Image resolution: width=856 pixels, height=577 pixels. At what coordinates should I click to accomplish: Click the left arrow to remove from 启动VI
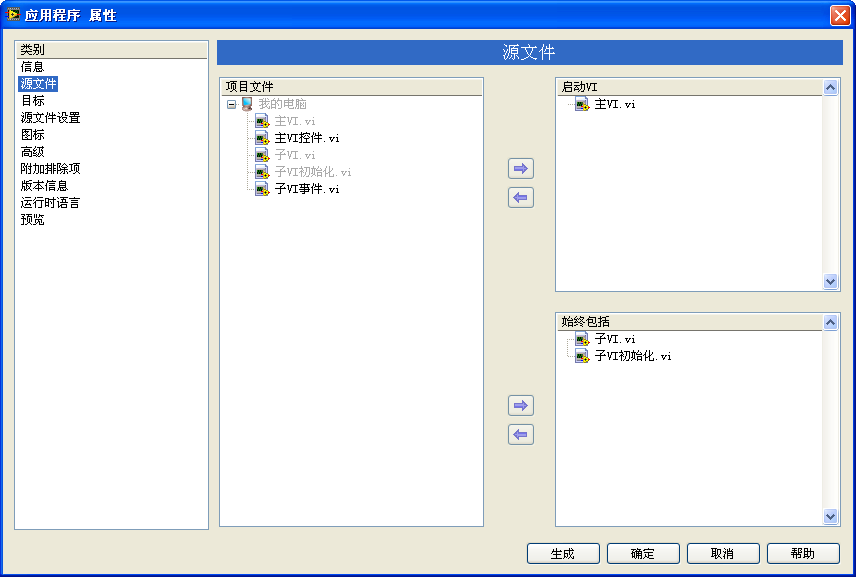[x=520, y=198]
